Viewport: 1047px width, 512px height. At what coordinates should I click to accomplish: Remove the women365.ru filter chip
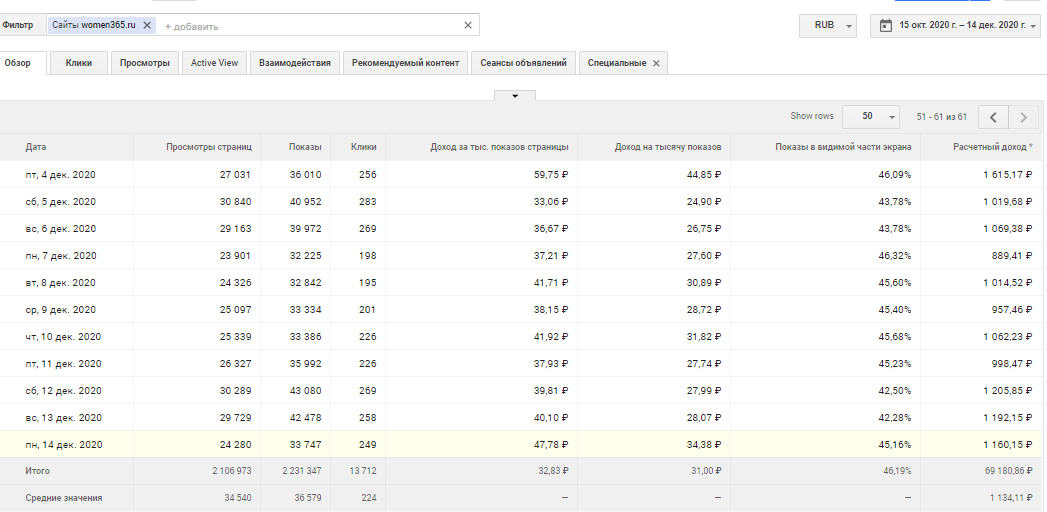tap(148, 25)
